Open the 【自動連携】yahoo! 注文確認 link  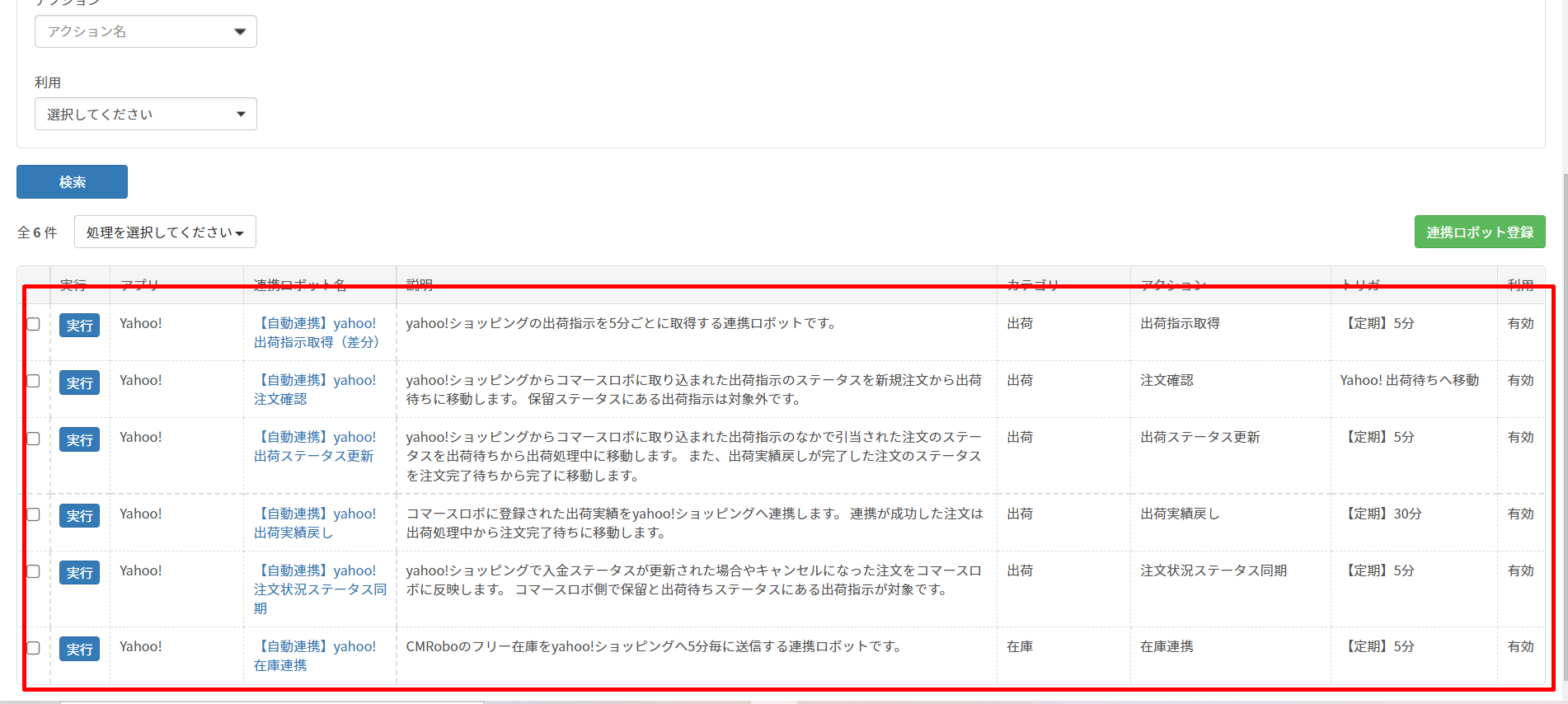315,389
